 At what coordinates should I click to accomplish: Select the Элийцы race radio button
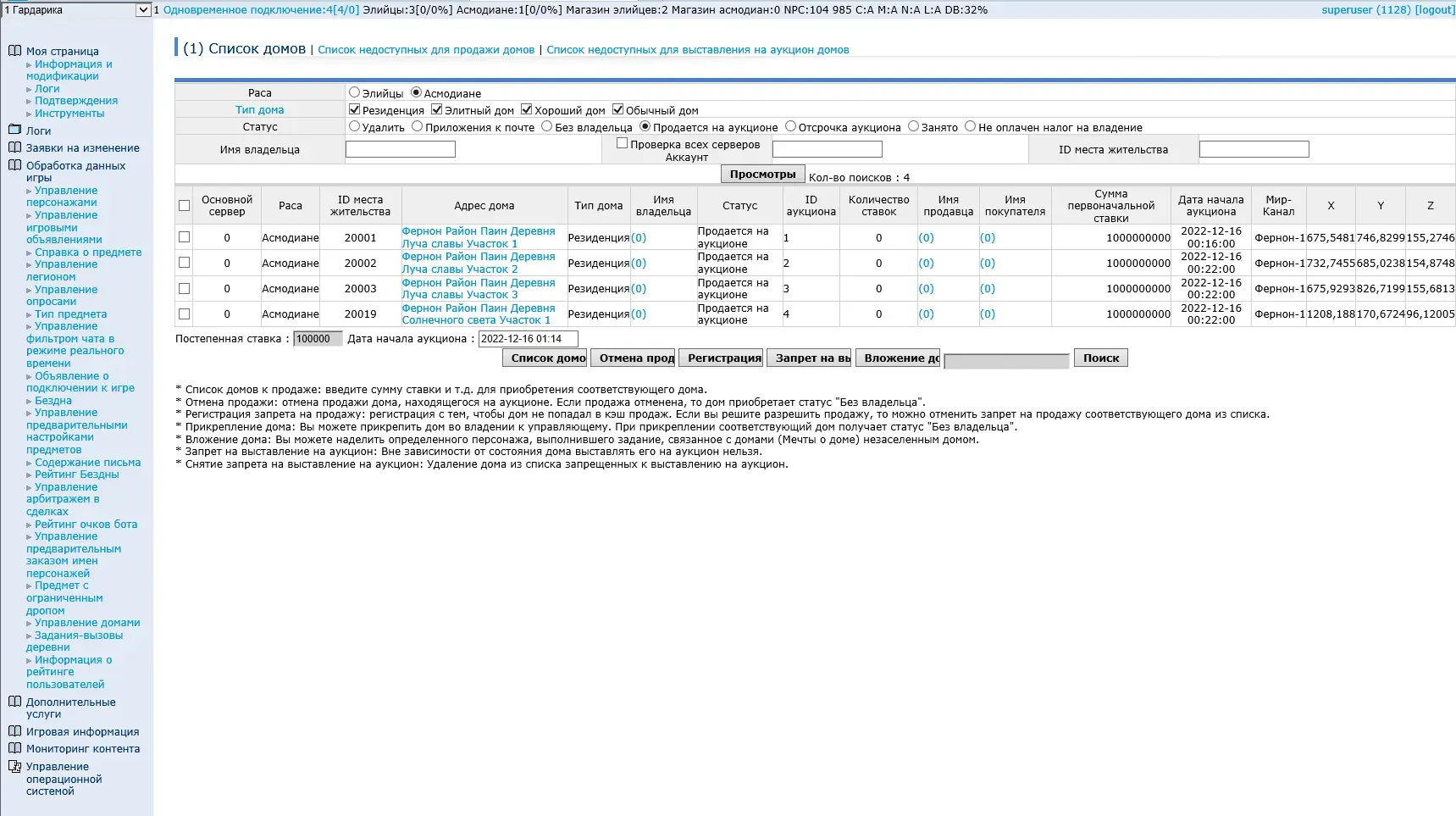(x=355, y=92)
